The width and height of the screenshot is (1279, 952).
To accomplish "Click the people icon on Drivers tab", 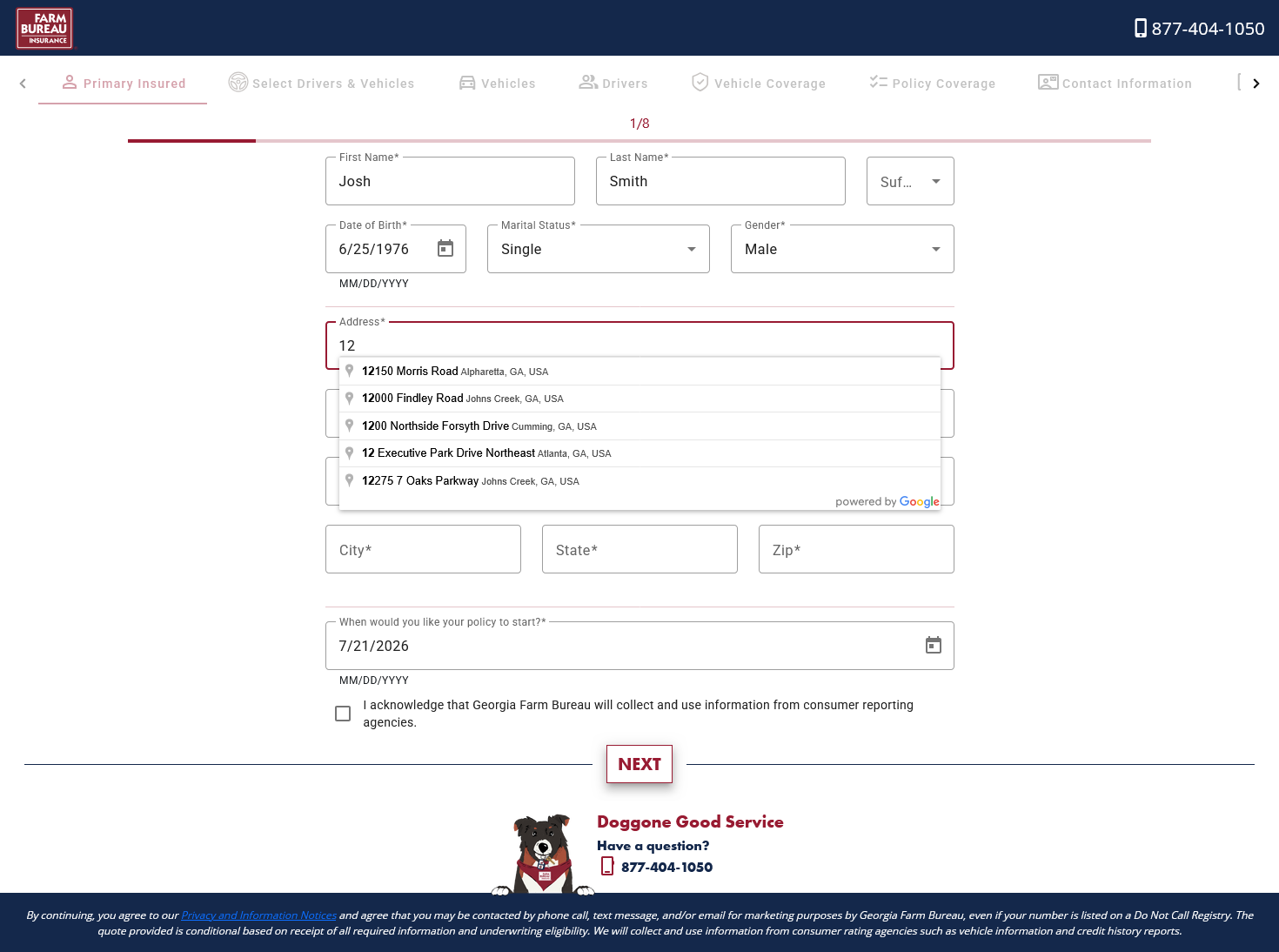I will 589,83.
